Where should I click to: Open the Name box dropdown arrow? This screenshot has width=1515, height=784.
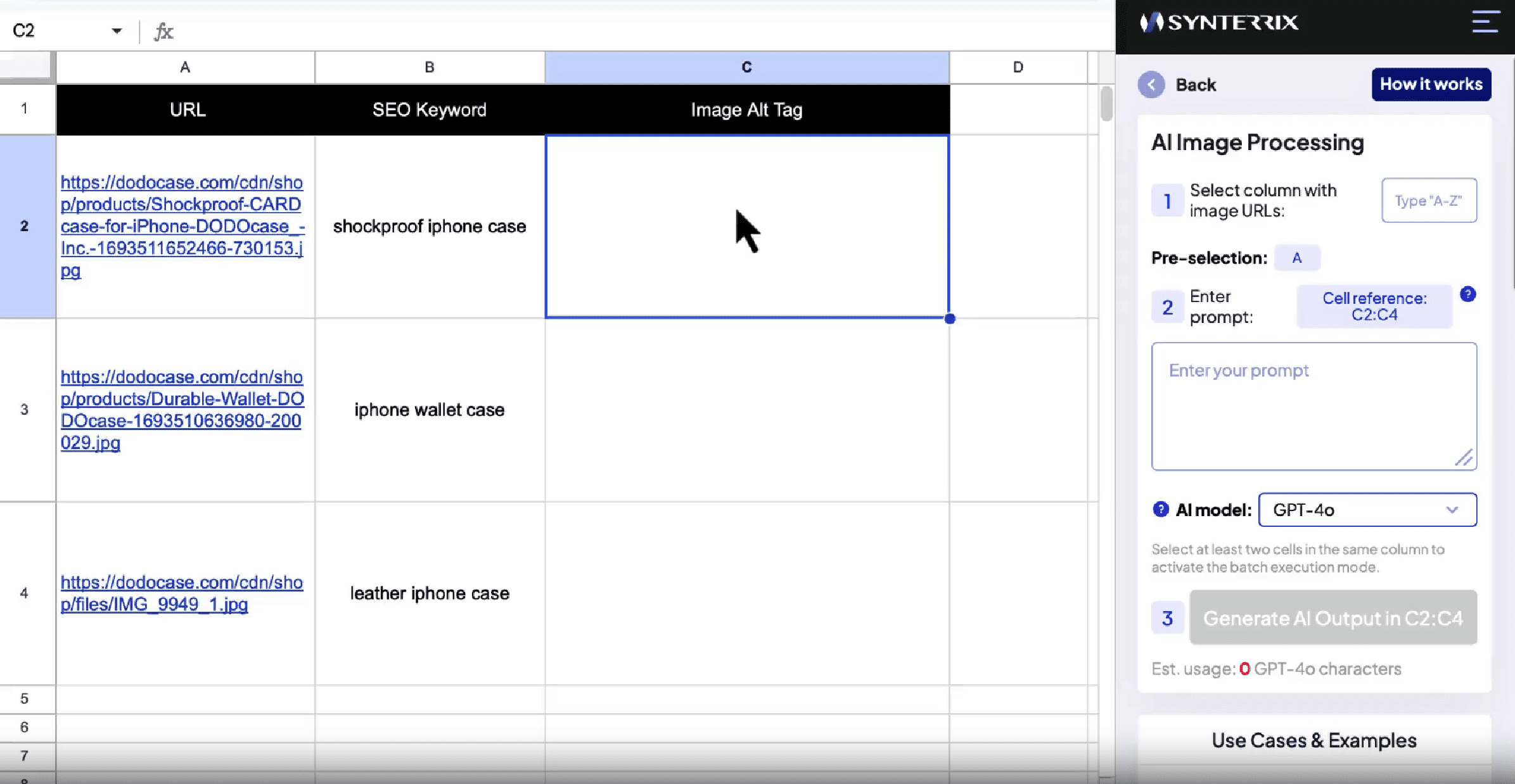click(117, 30)
